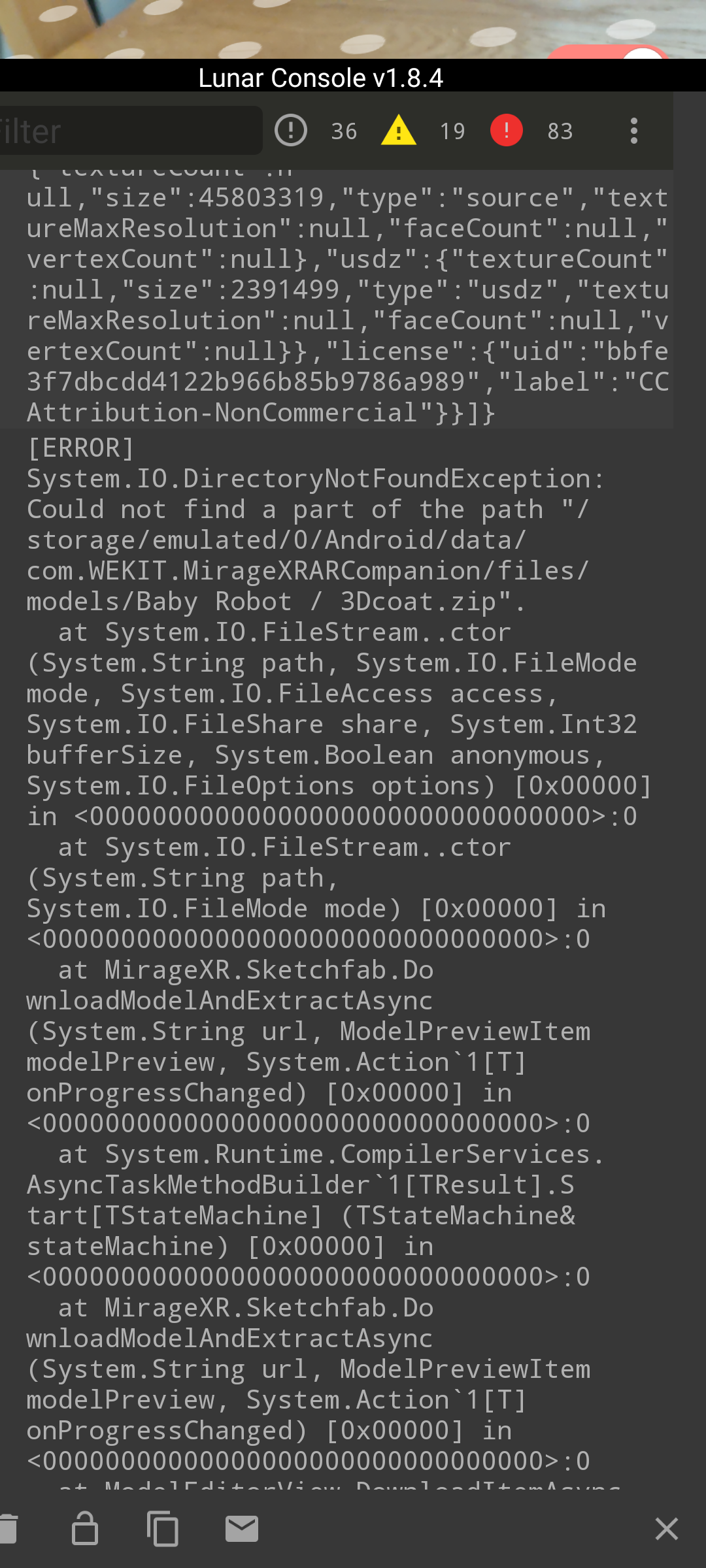Click the CC Attribution-NonCommercial license text
This screenshot has height=1568, width=706.
click(261, 412)
